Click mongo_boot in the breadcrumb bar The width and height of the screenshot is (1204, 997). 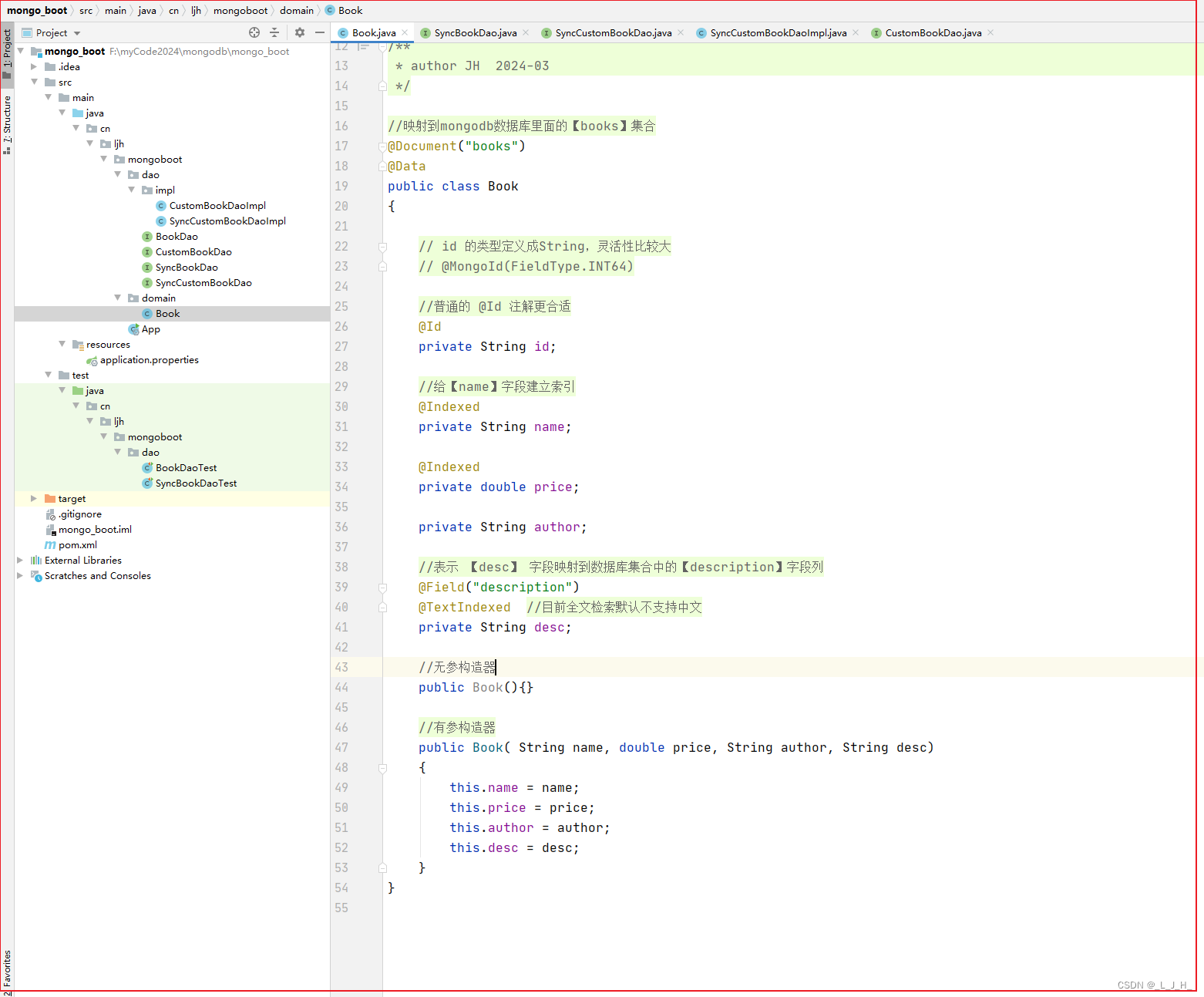(37, 10)
